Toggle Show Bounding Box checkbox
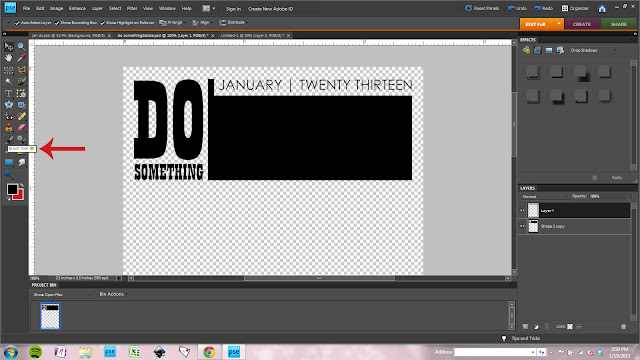The height and width of the screenshot is (360, 640). (57, 23)
